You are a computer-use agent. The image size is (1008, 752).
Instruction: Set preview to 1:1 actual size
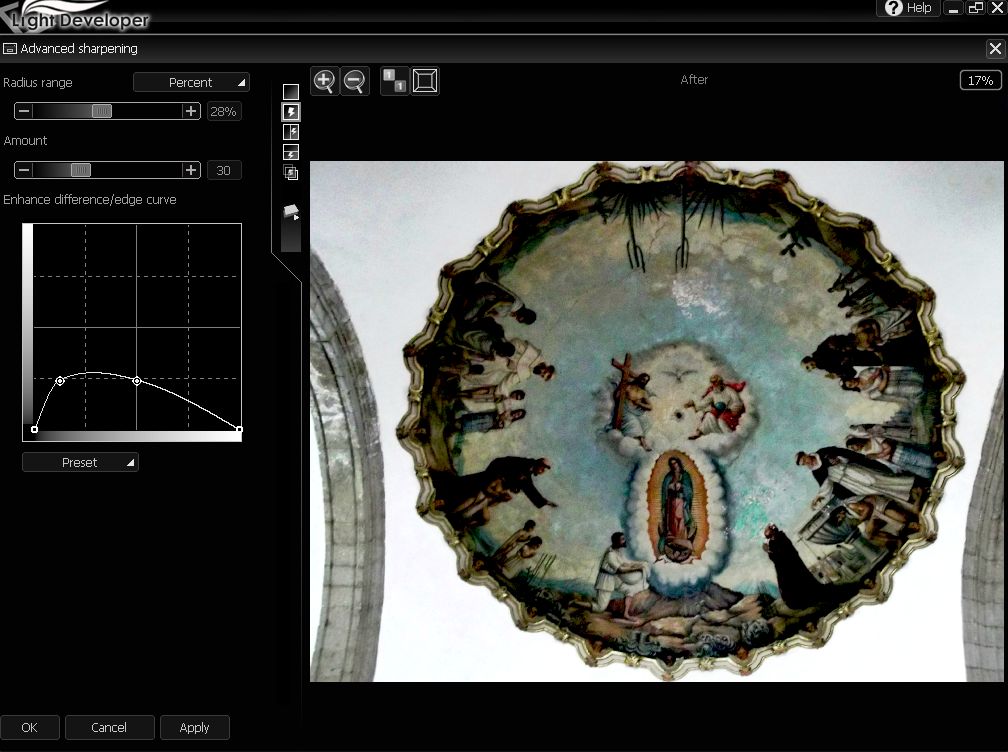[x=394, y=81]
